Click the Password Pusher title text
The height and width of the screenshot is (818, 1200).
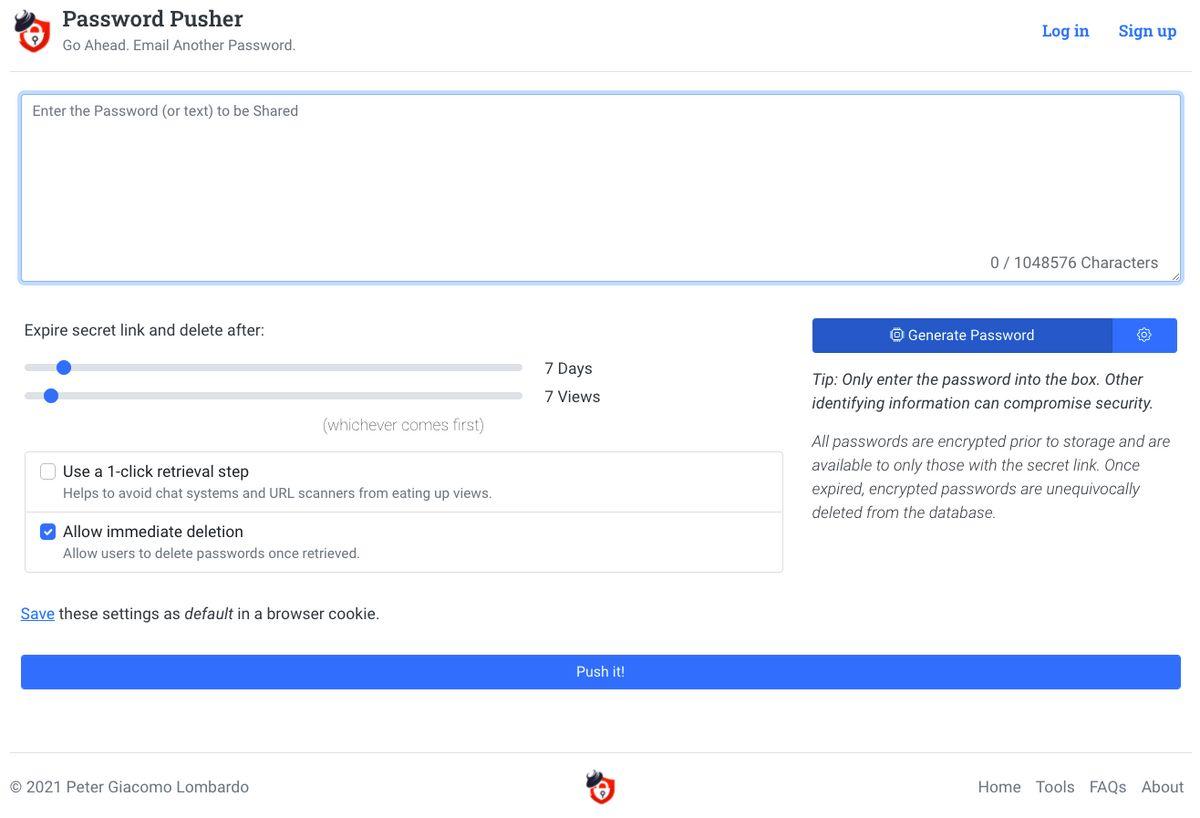152,19
